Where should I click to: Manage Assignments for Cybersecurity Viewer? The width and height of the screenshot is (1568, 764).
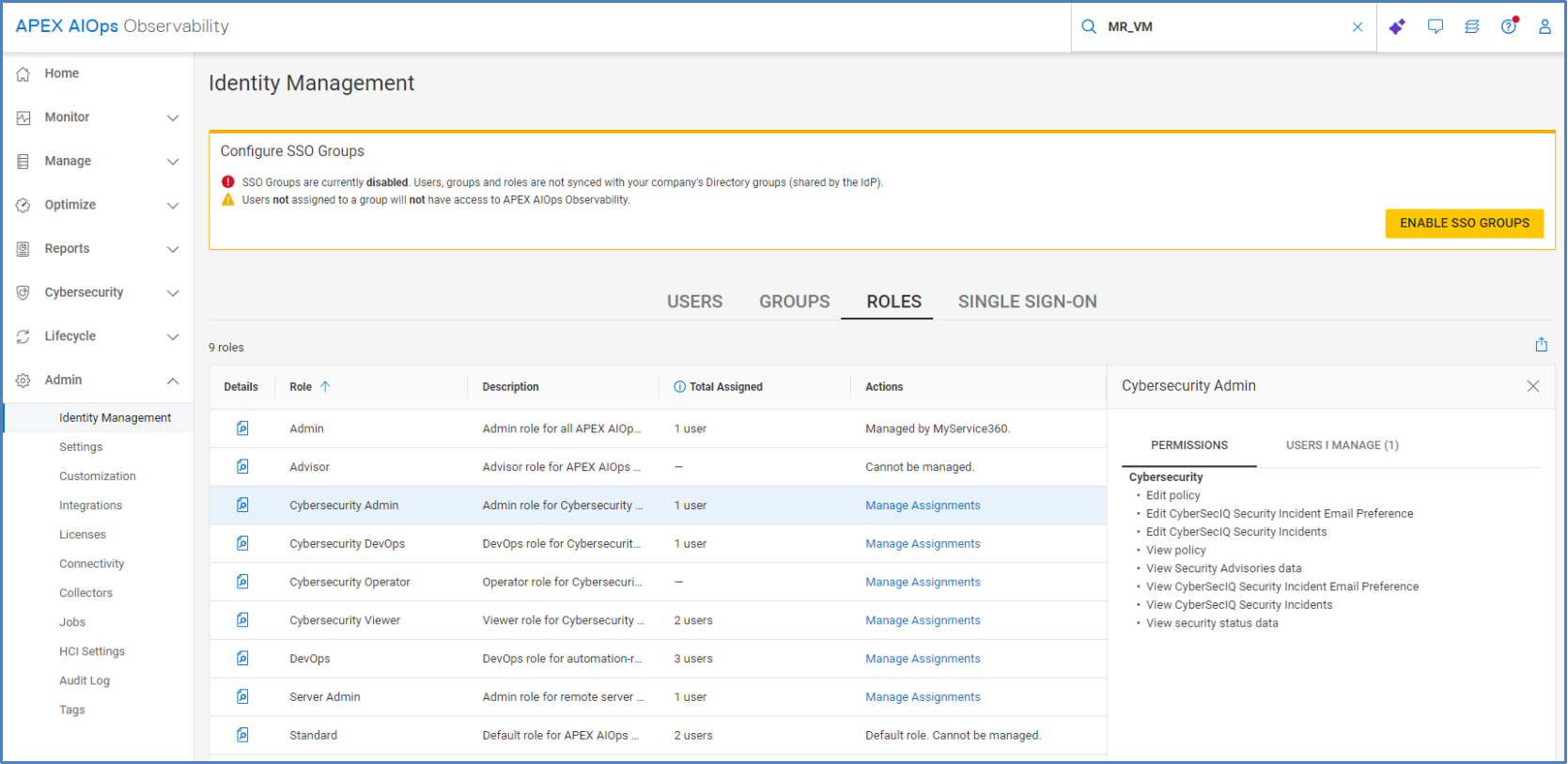[x=923, y=620]
